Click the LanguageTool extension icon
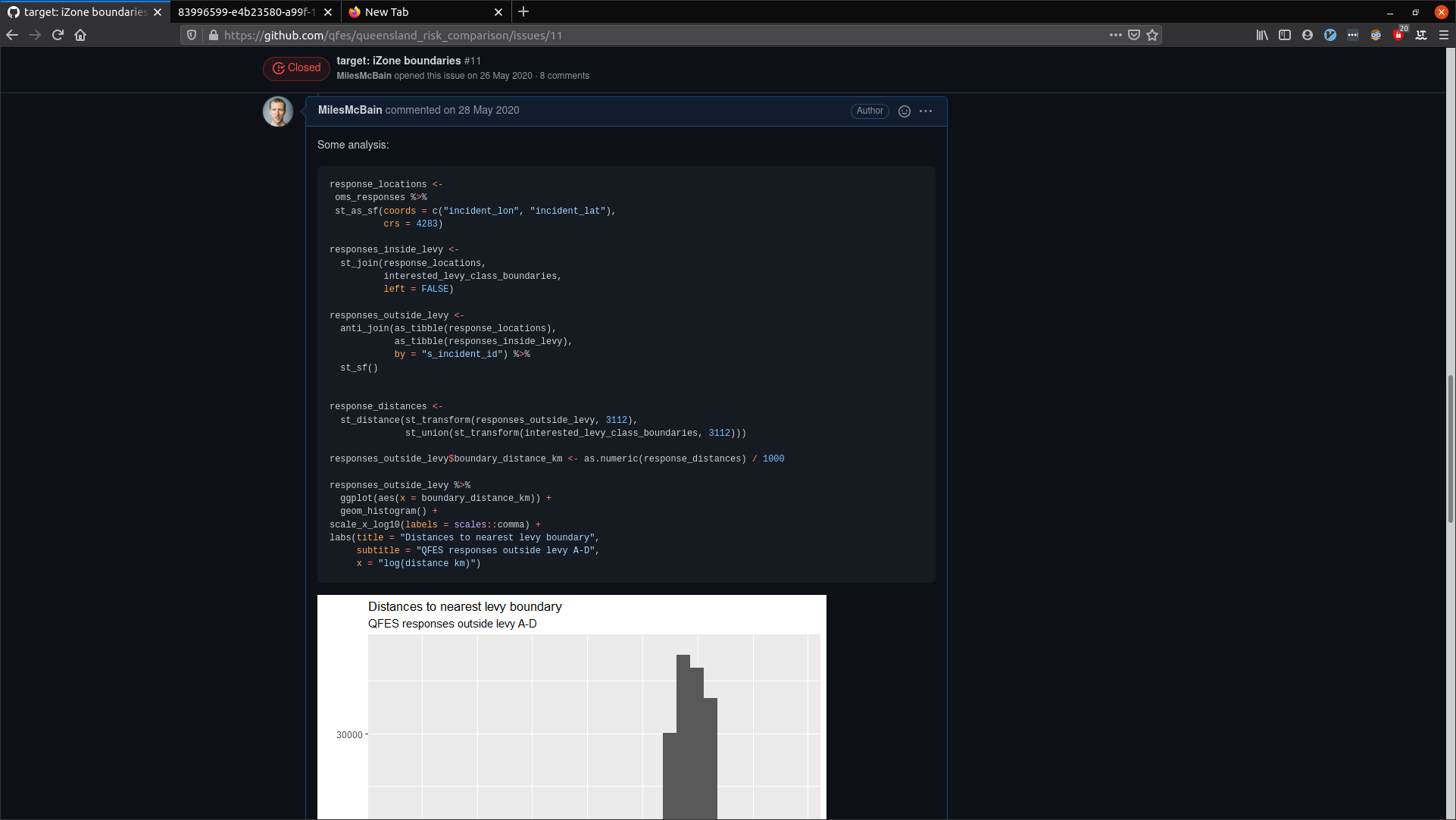 (x=1422, y=35)
